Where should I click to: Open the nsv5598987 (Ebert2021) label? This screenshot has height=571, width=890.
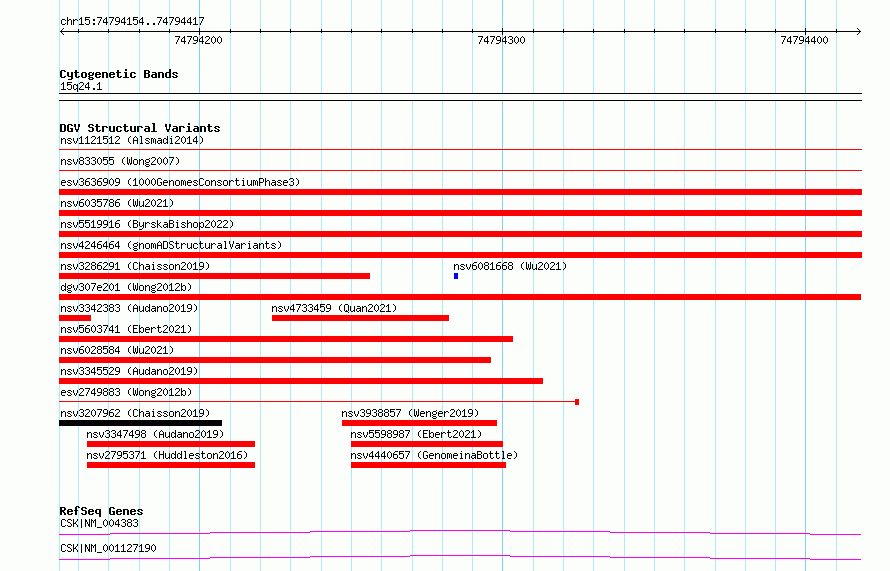tap(416, 434)
